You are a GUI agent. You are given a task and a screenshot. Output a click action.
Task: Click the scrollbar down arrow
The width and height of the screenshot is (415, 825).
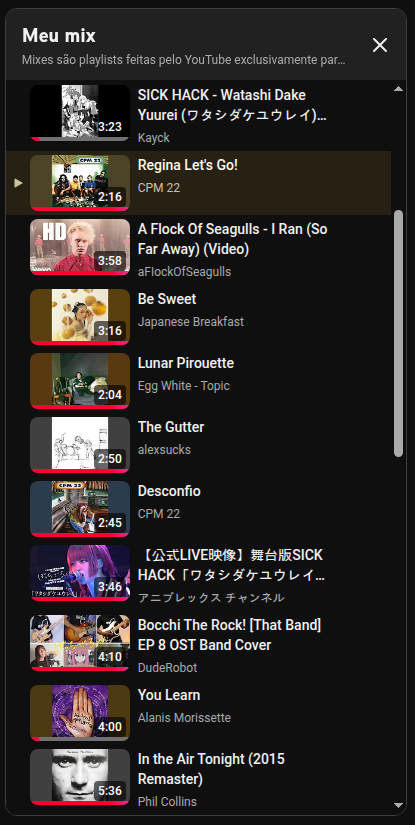click(x=398, y=805)
